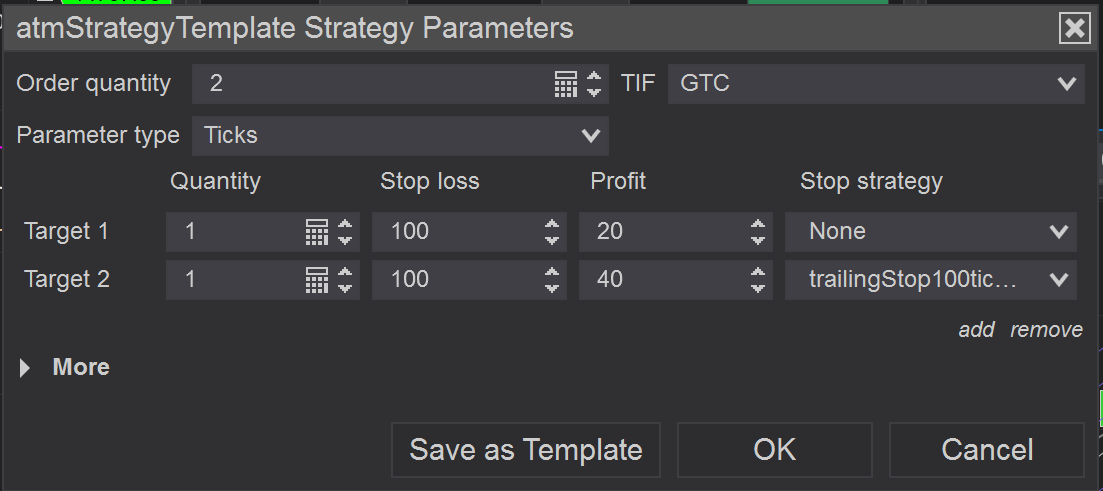
Task: Click the remove target link
Action: point(1046,330)
